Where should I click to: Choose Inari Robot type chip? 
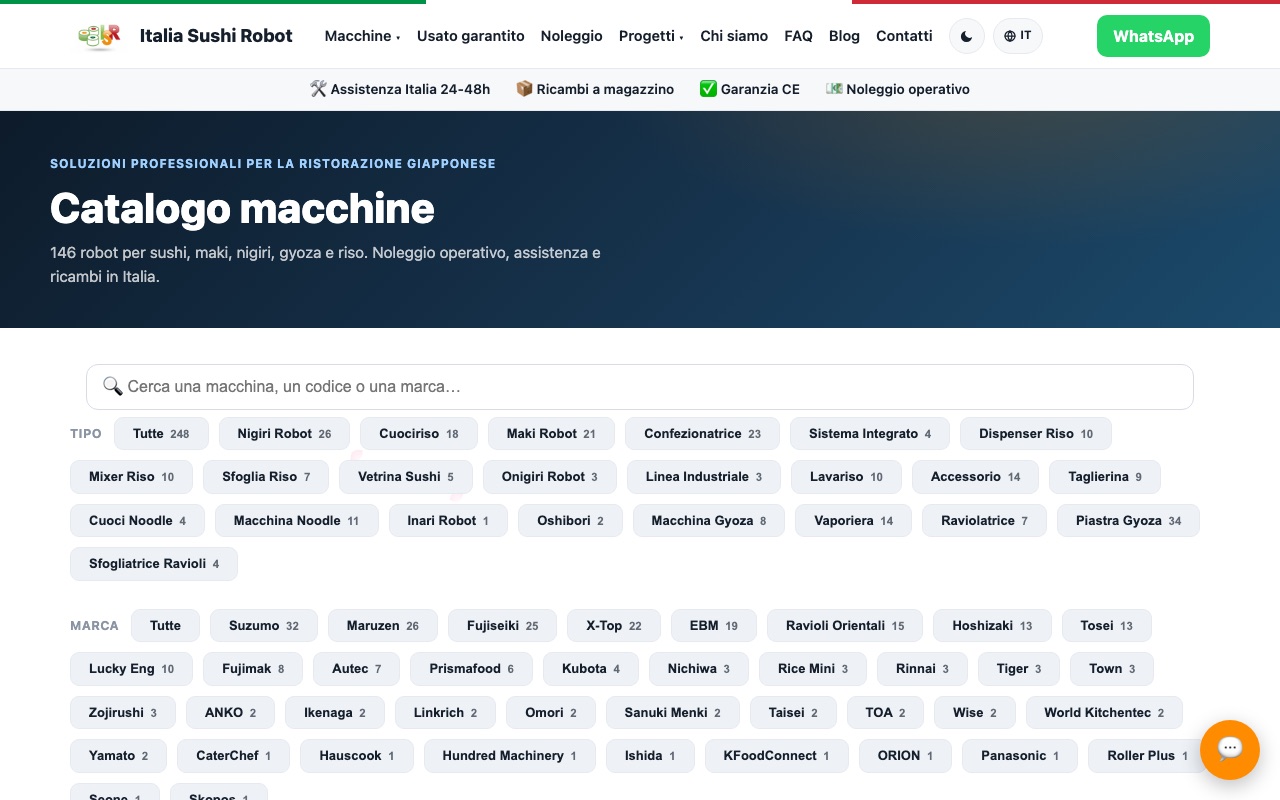click(448, 521)
